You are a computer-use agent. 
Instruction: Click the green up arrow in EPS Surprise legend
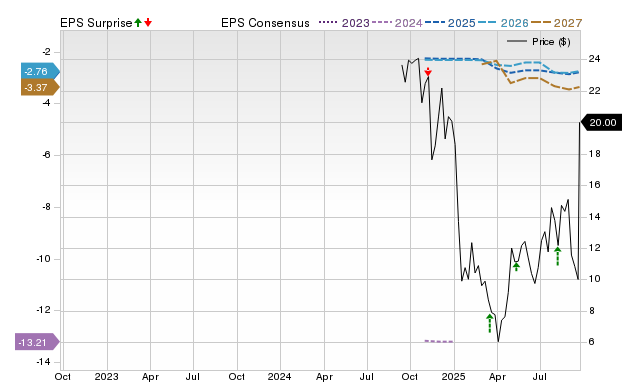[x=138, y=23]
